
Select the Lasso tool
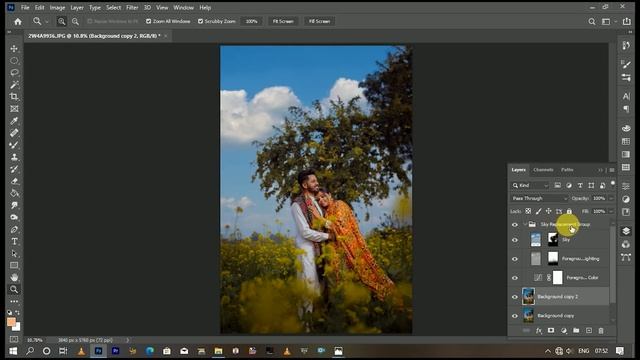click(14, 73)
